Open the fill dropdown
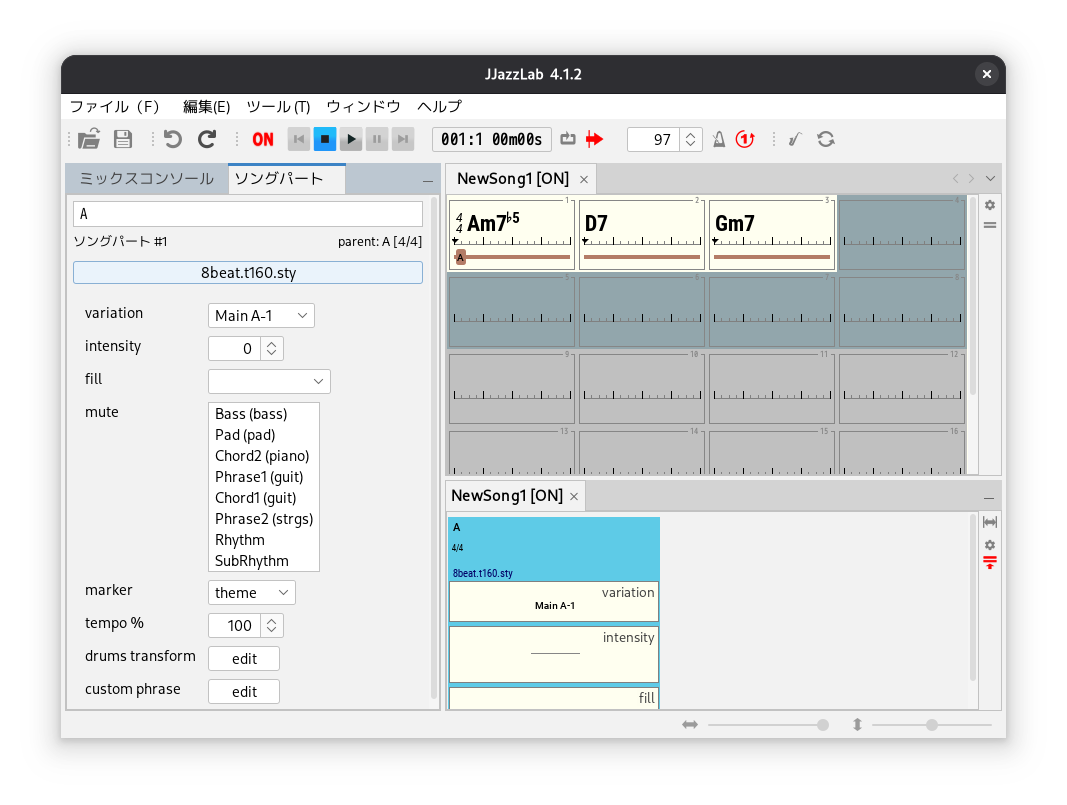1067x805 pixels. point(269,382)
